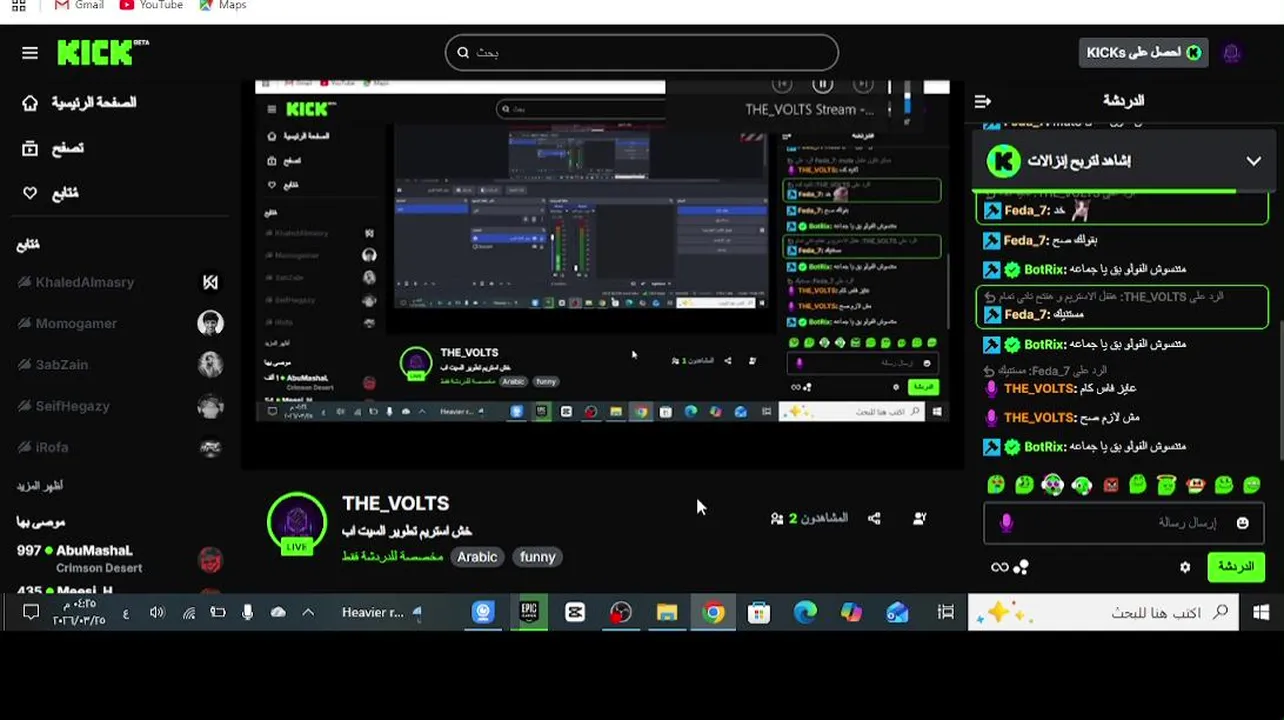Click the Heavier r... taskbar widget

(382, 612)
